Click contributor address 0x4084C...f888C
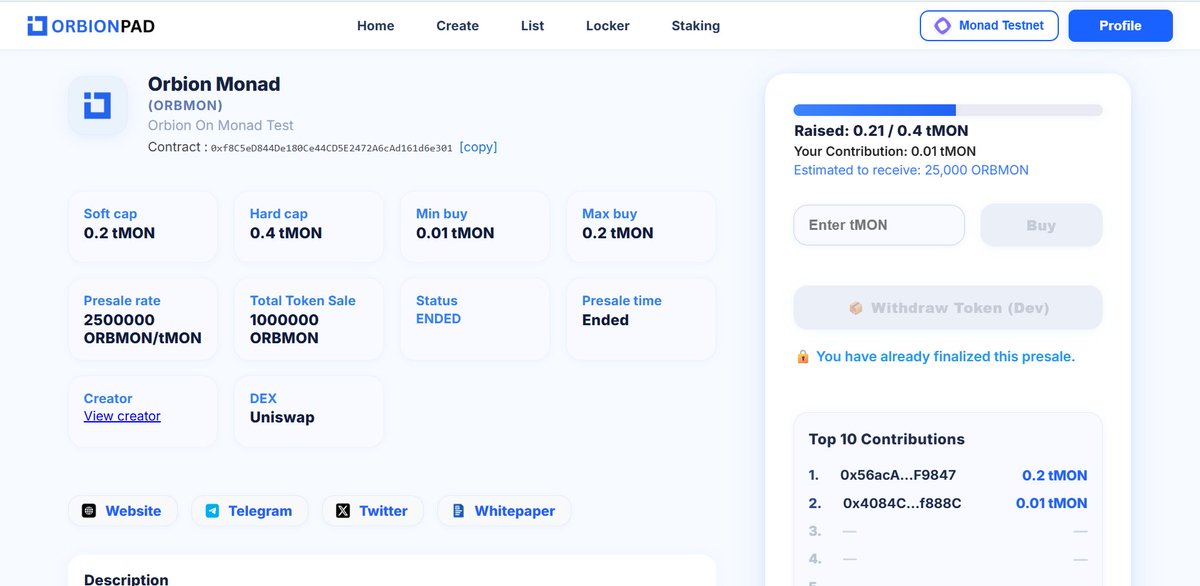The image size is (1200, 586). (902, 503)
